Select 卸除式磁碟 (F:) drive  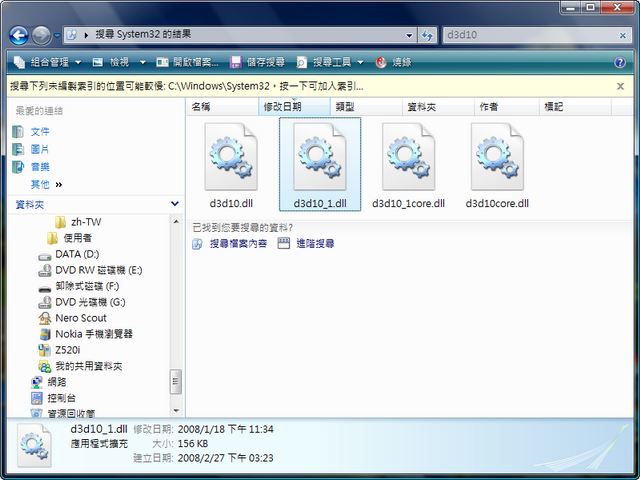tap(78, 286)
